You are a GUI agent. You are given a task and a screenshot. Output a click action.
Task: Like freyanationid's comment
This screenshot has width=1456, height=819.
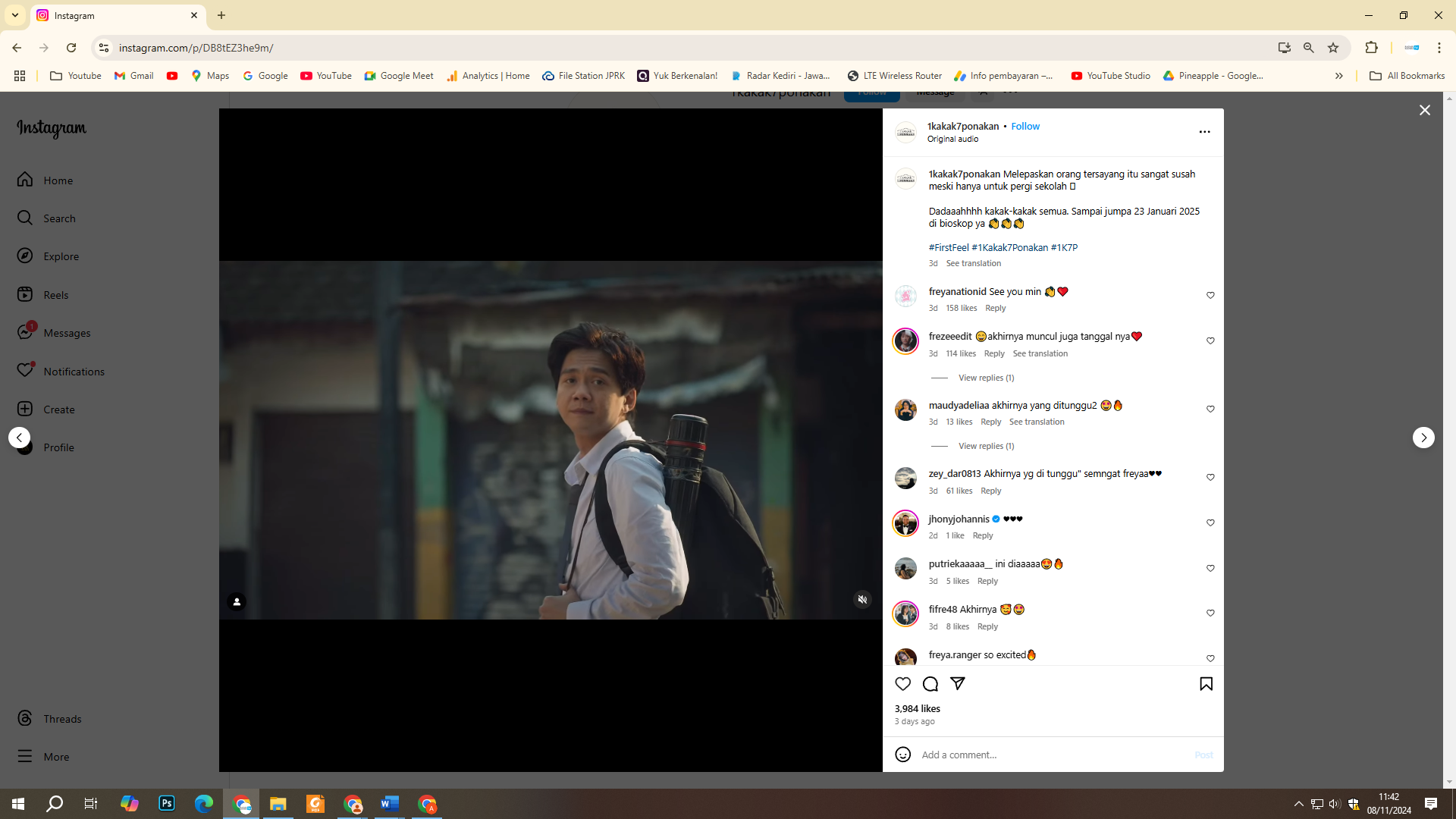tap(1210, 296)
